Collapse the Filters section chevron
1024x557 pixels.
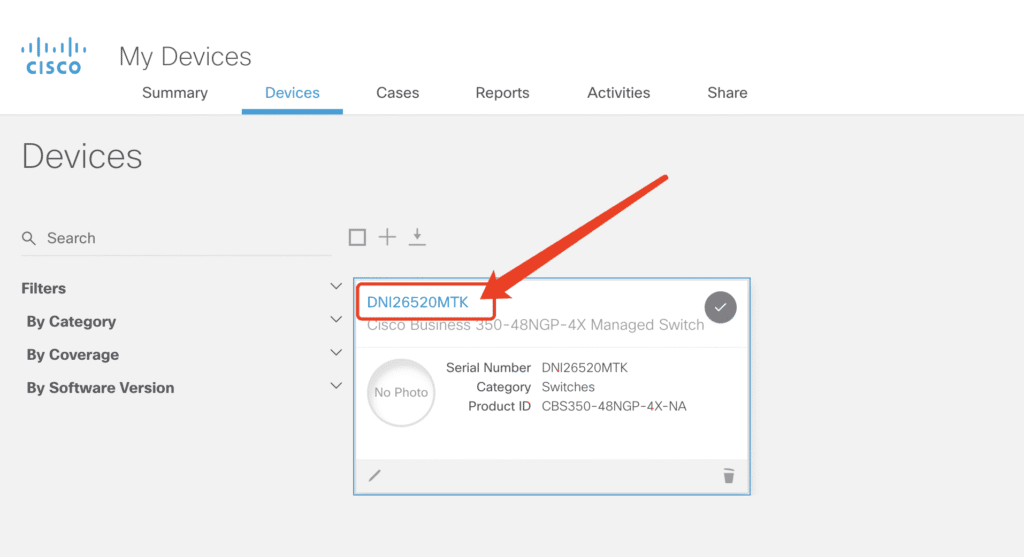click(x=336, y=287)
